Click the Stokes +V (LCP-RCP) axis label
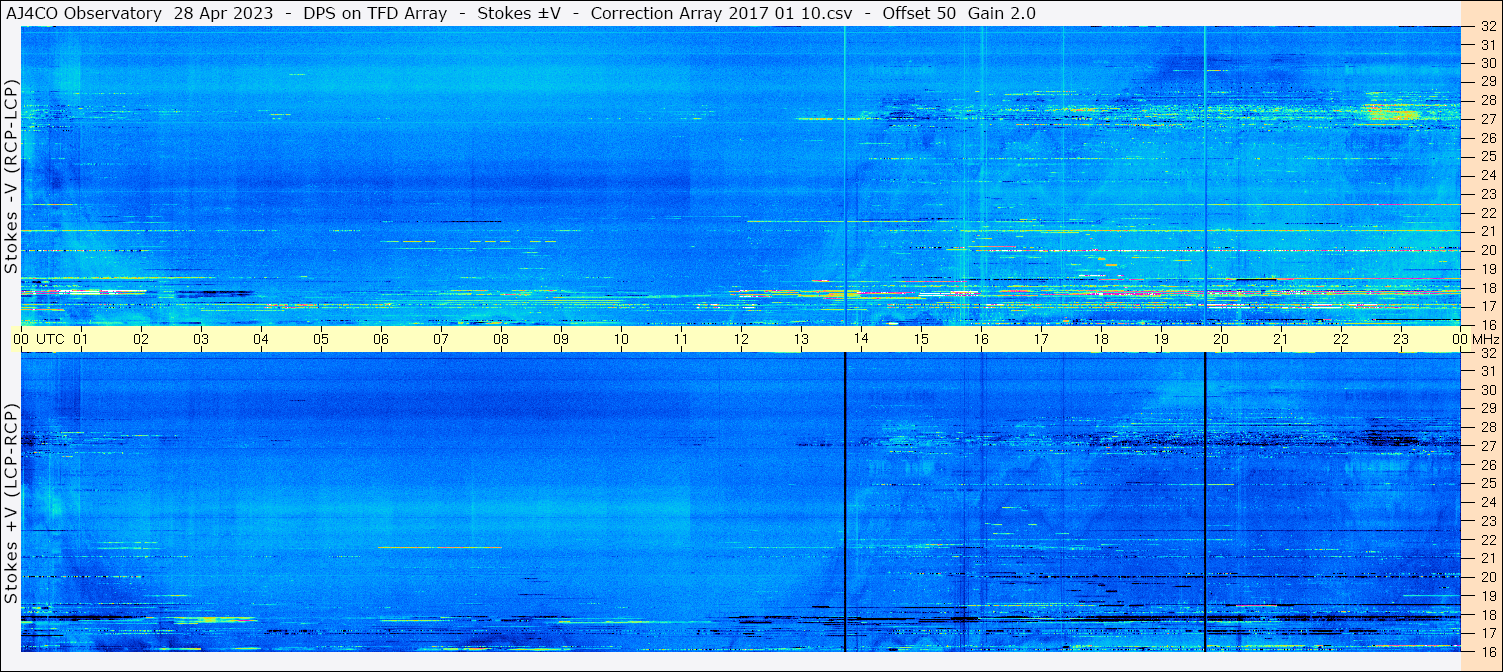The image size is (1503, 672). click(x=11, y=503)
